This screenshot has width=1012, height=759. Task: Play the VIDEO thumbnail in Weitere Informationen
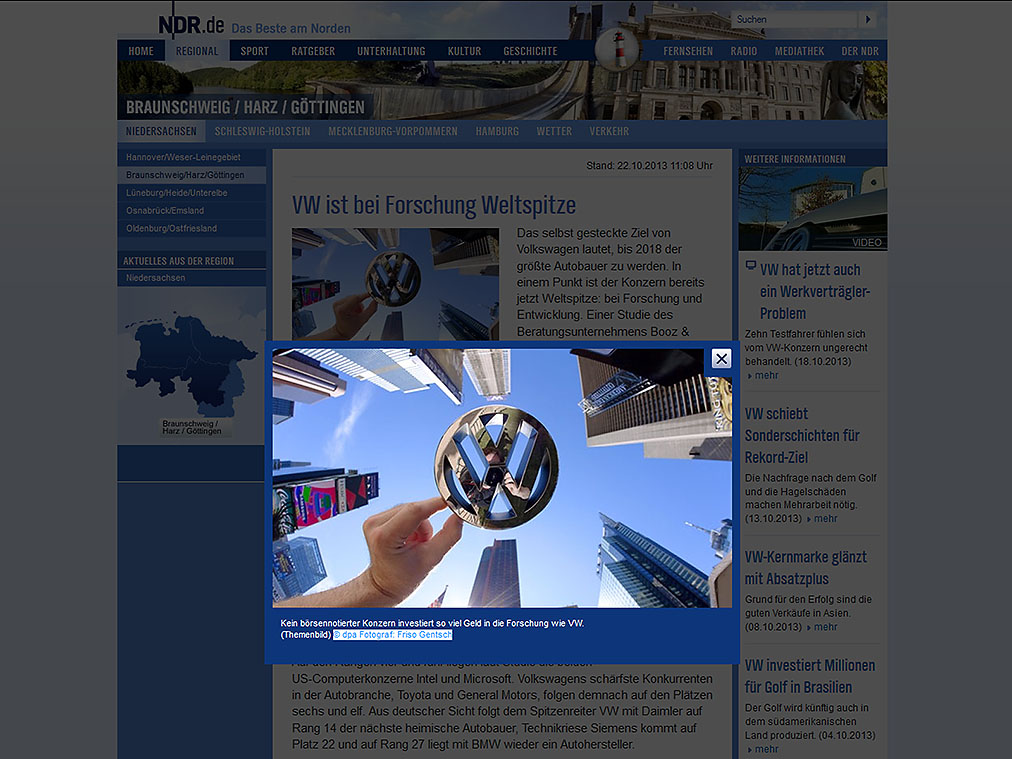(x=813, y=208)
